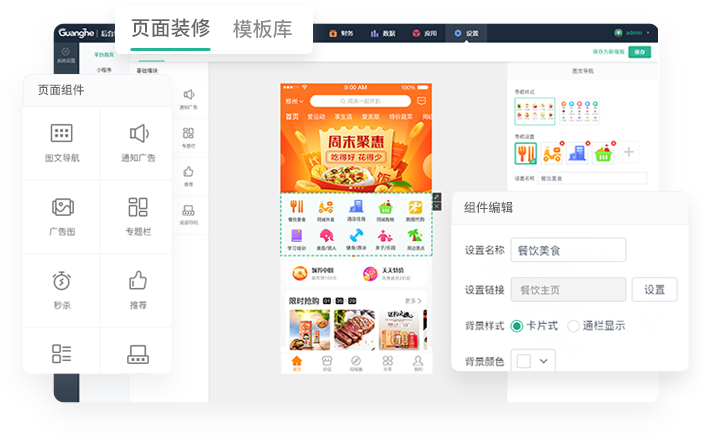Open the 背景颜色 color dropdown
The width and height of the screenshot is (706, 438).
[x=532, y=360]
